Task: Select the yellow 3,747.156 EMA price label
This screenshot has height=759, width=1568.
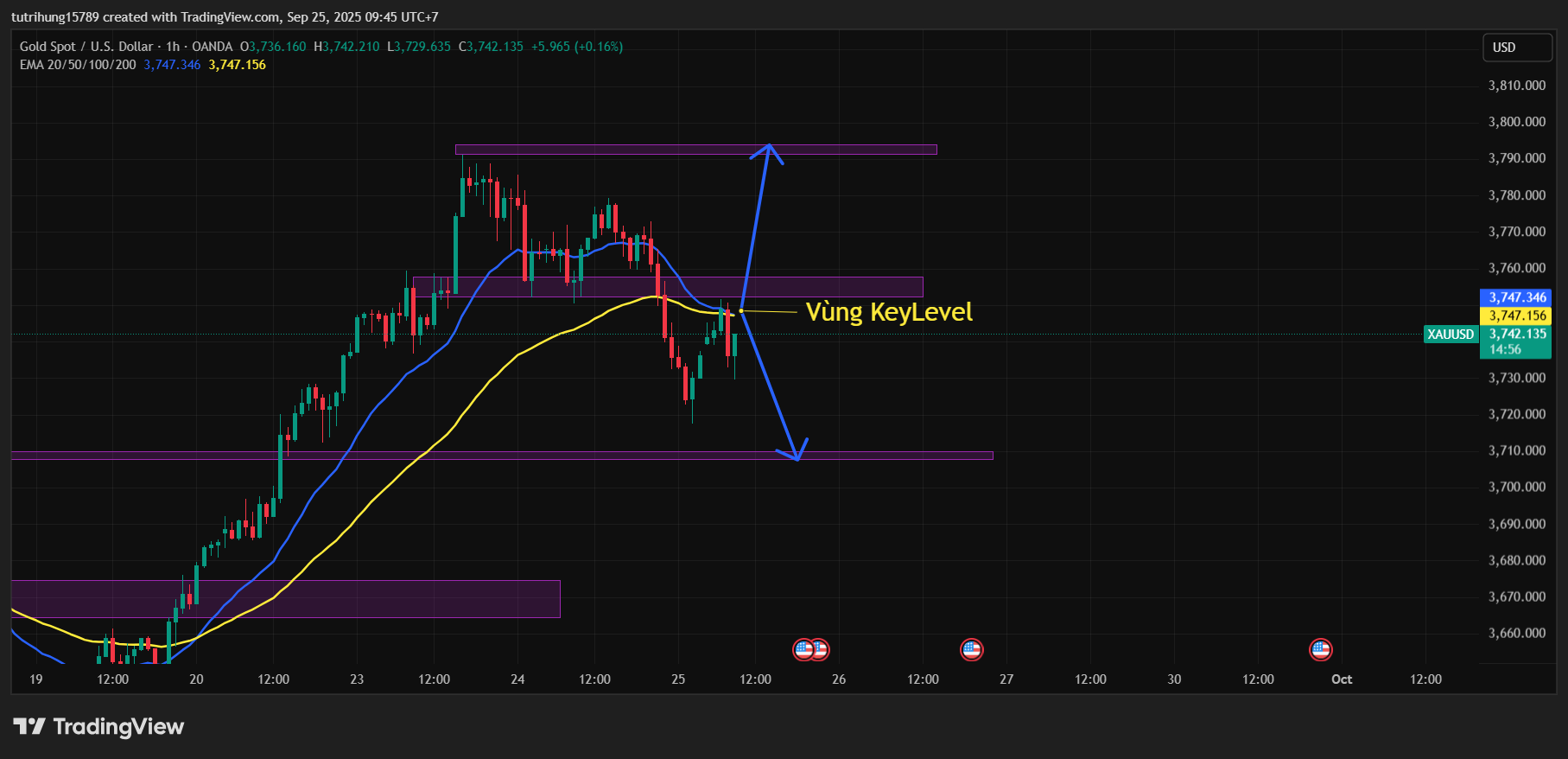Action: [1516, 316]
